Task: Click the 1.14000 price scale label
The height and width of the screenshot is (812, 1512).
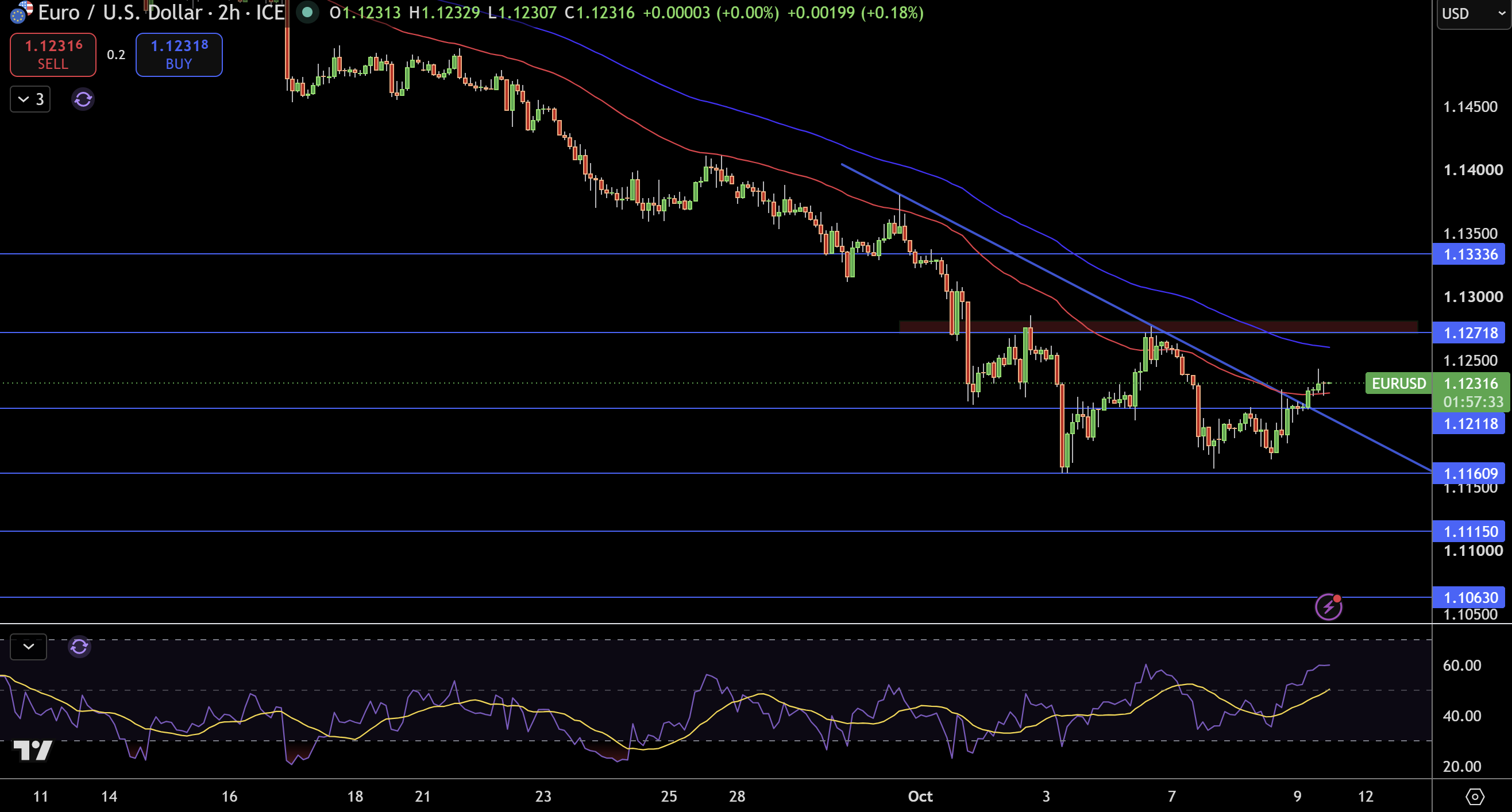Action: (x=1473, y=170)
